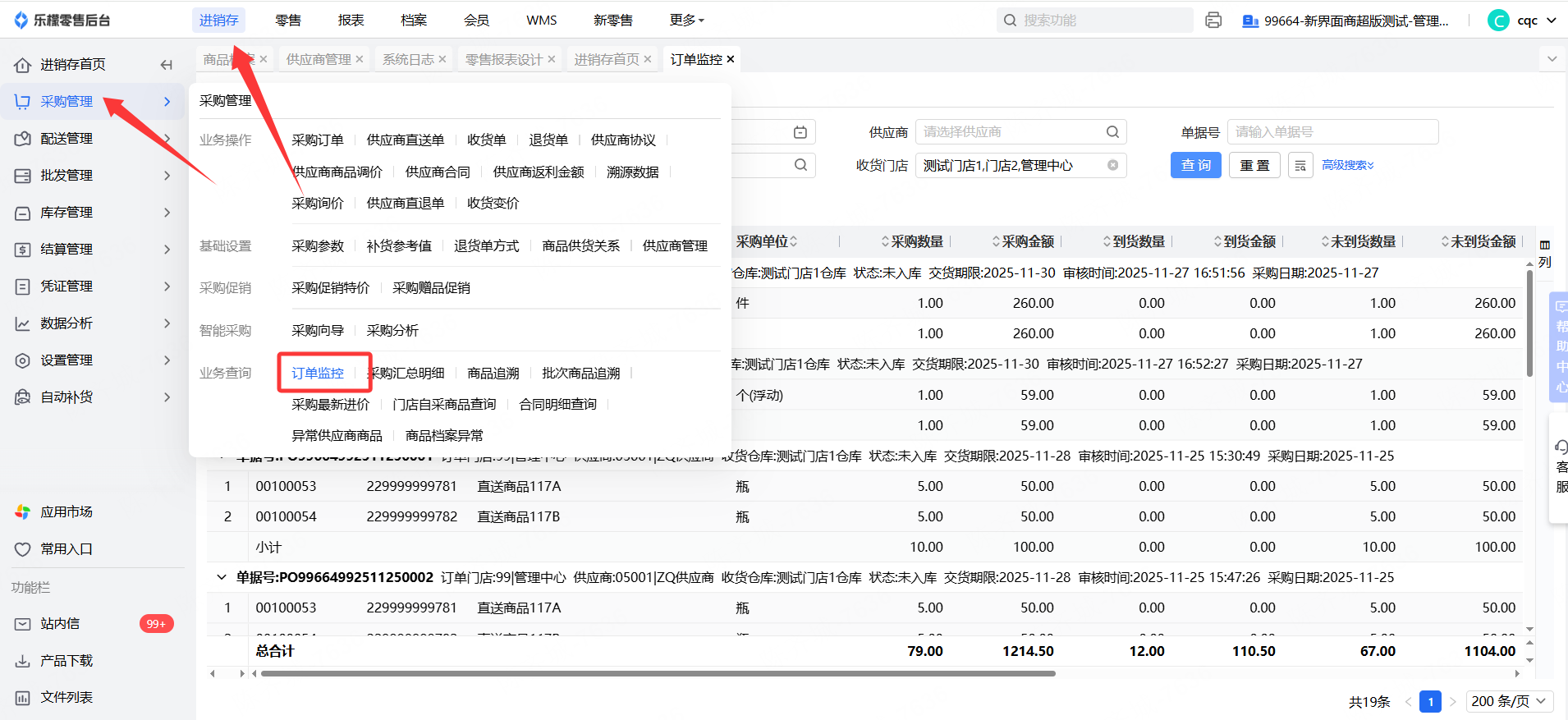Open the WMS top menu
Viewport: 1568px width, 720px height.
(x=542, y=21)
